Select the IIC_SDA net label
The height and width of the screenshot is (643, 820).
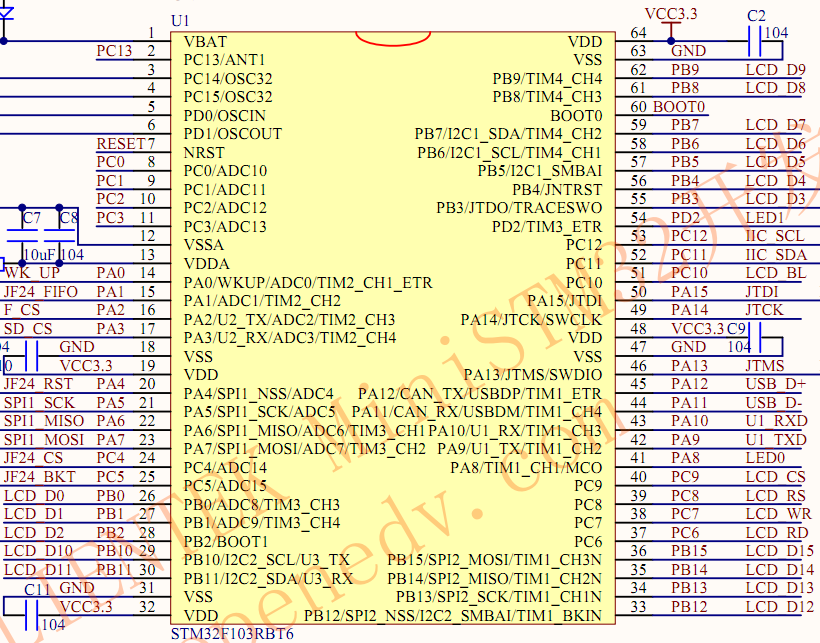[x=776, y=255]
